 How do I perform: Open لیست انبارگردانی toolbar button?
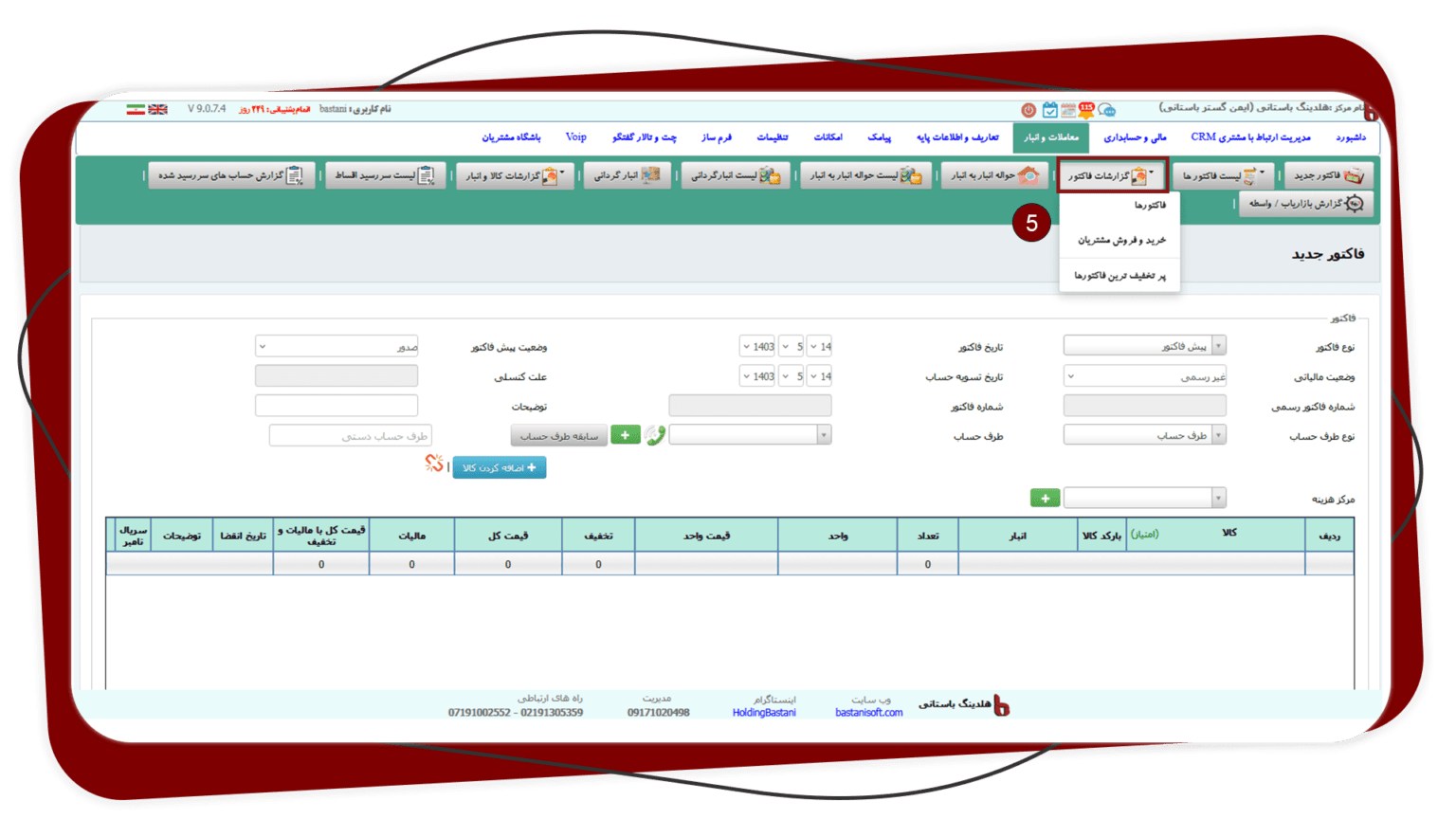click(736, 175)
